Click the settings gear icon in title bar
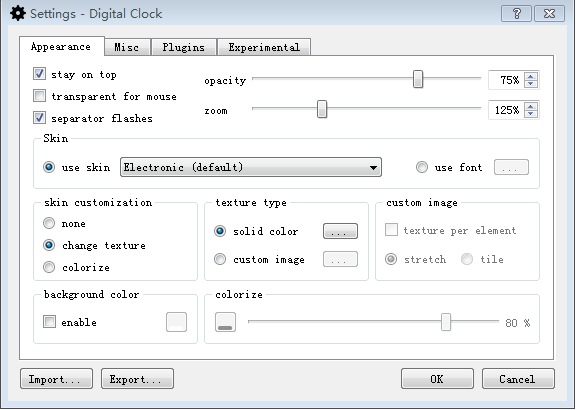This screenshot has width=577, height=410. pos(18,14)
